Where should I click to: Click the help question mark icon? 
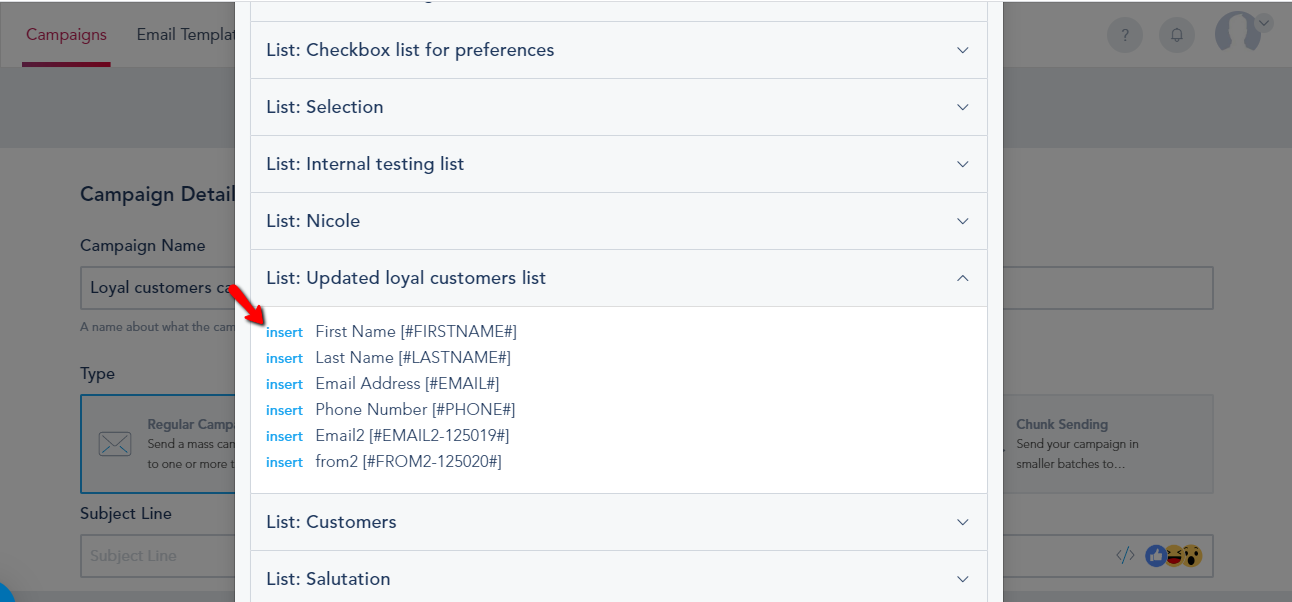point(1125,35)
